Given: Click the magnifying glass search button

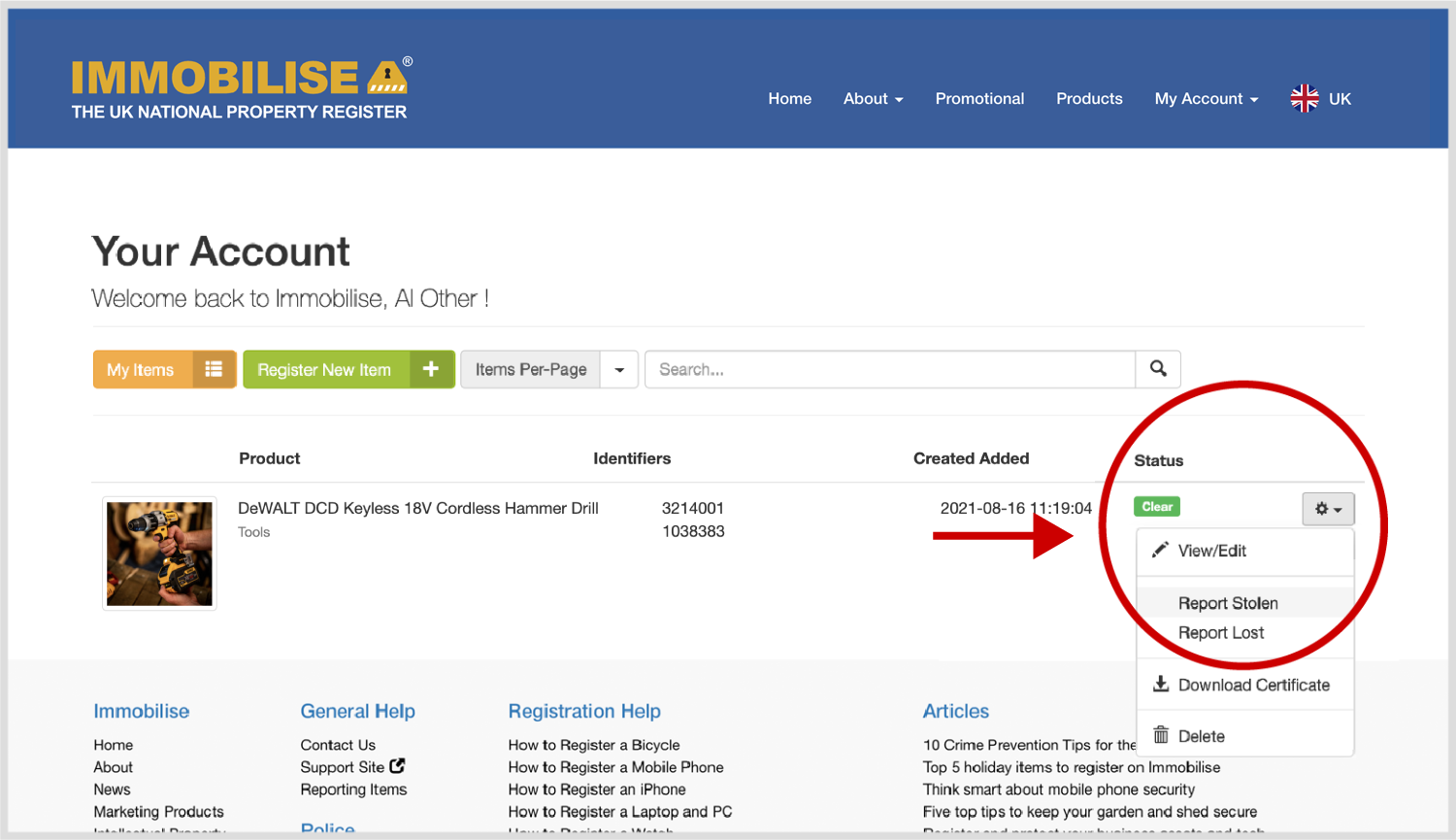Looking at the screenshot, I should click(1158, 369).
